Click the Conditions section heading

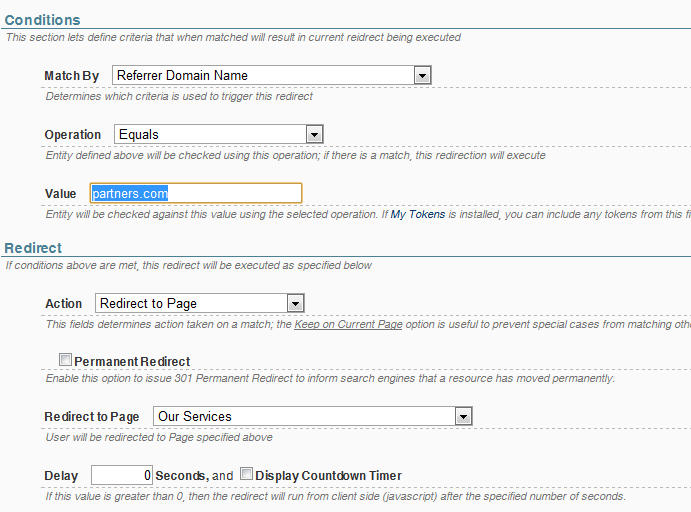point(42,20)
